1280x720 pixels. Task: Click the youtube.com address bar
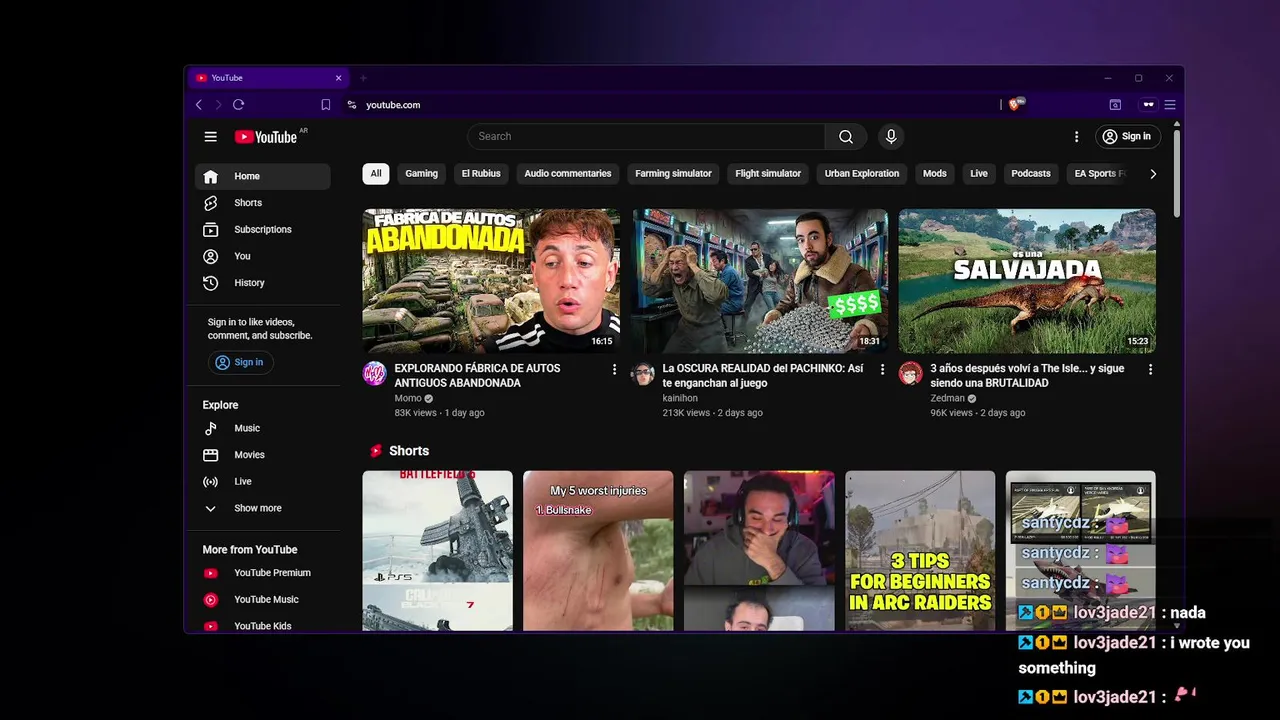click(670, 105)
